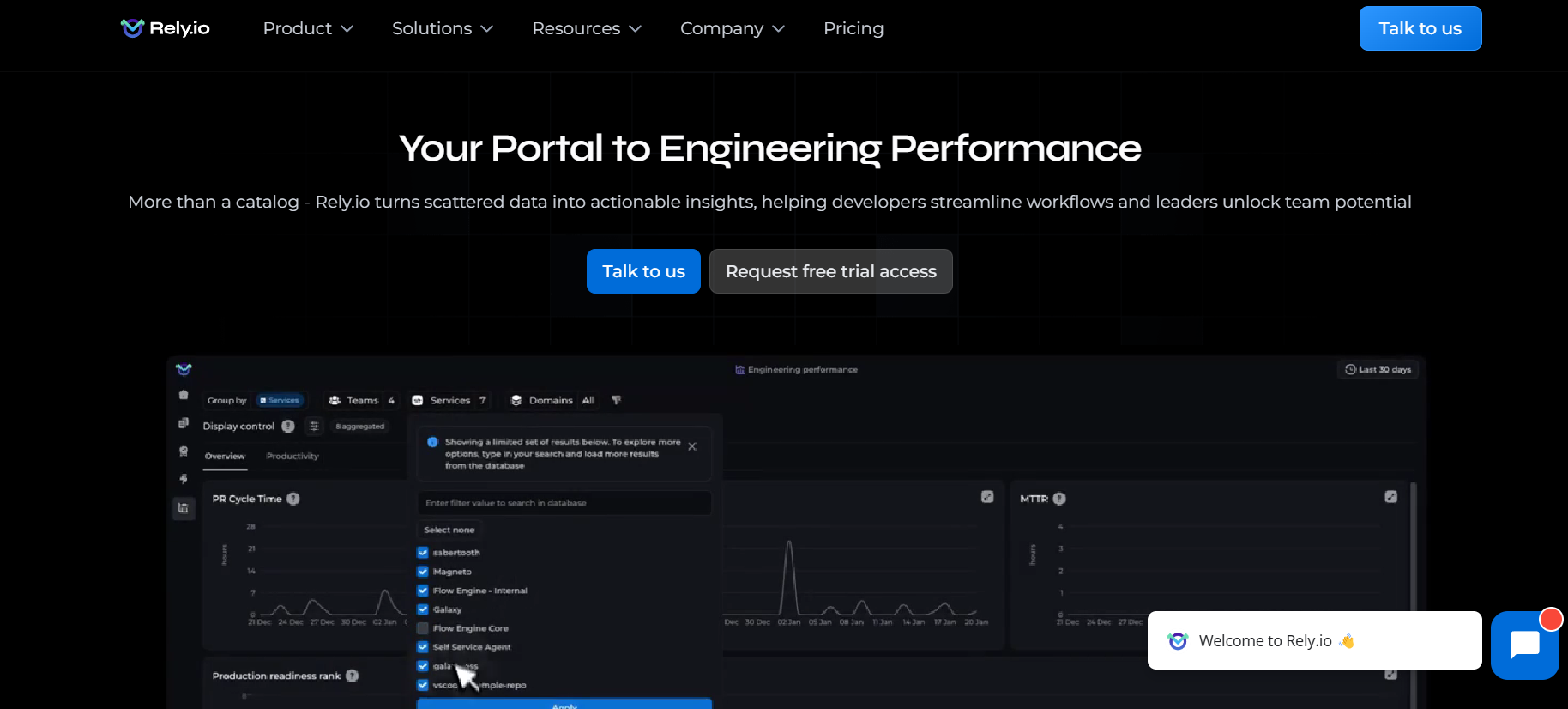Expand the MTTR chart to fullscreen
1568x709 pixels.
pyautogui.click(x=1390, y=497)
